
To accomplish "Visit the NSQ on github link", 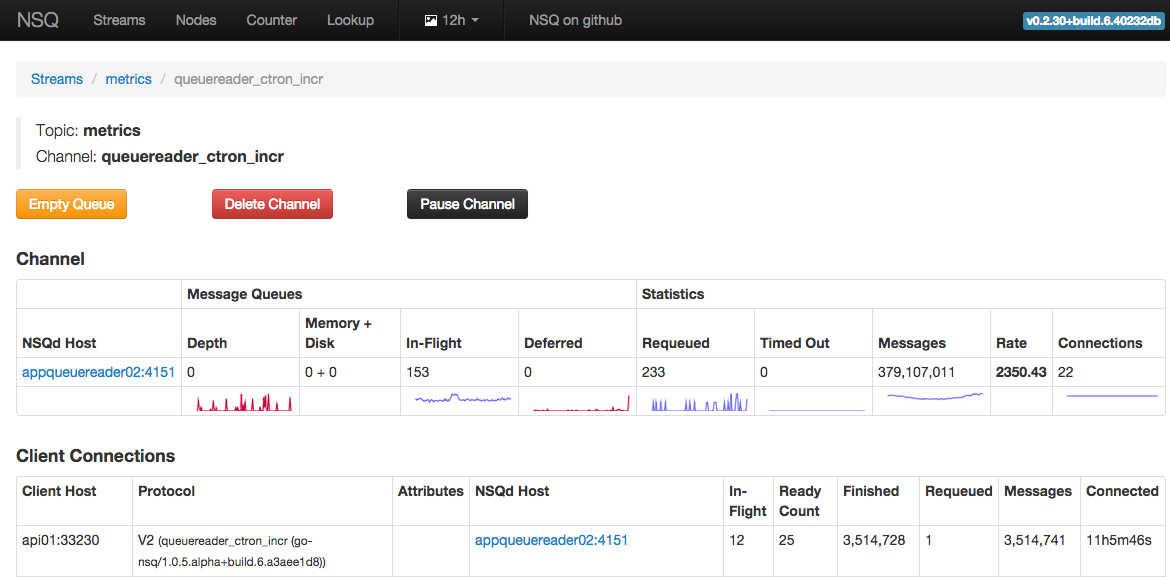I will pos(575,20).
